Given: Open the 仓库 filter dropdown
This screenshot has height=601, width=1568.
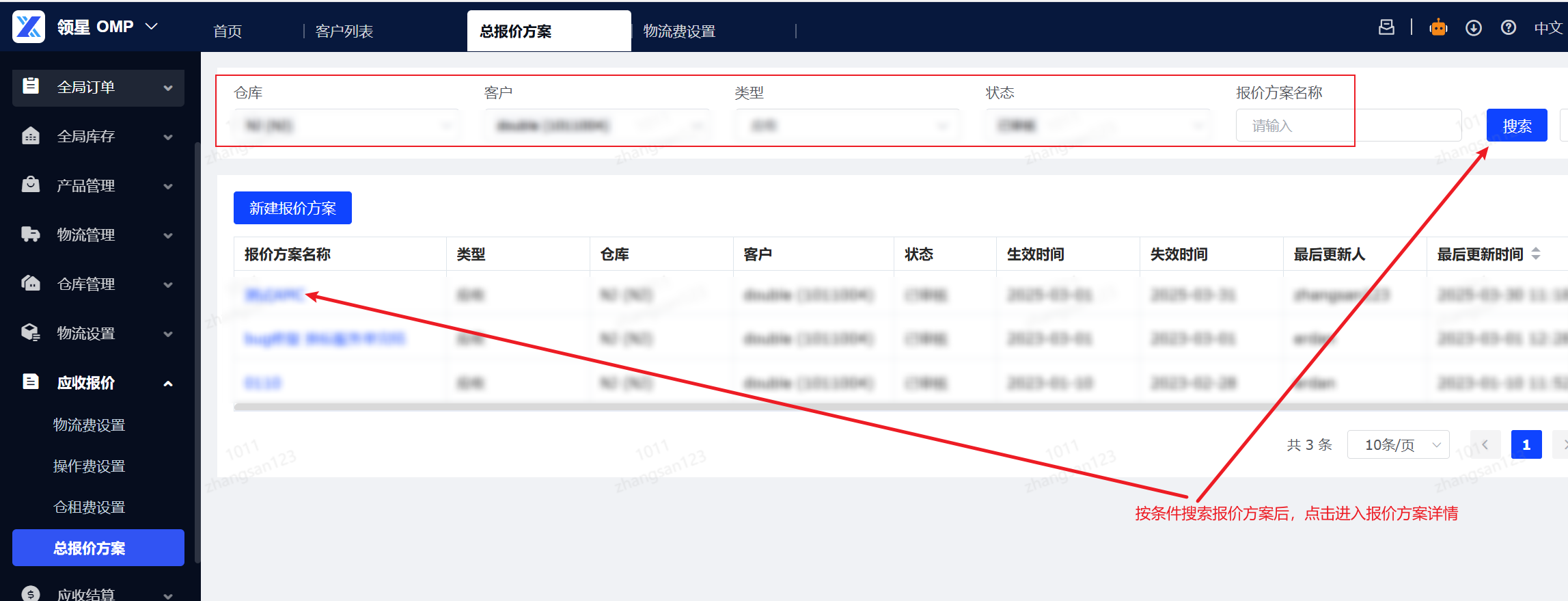Looking at the screenshot, I should 346,126.
